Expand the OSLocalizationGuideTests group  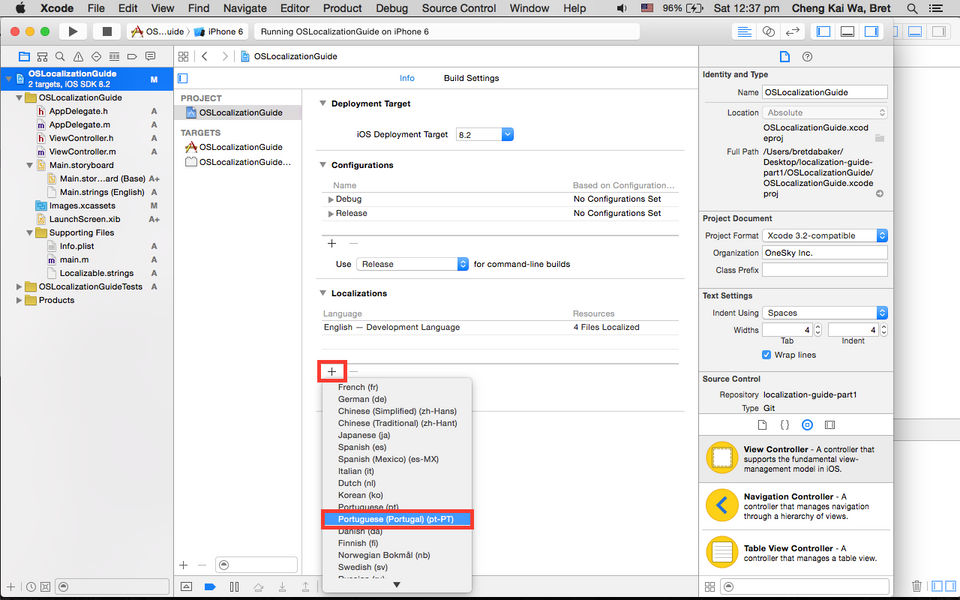tap(19, 287)
